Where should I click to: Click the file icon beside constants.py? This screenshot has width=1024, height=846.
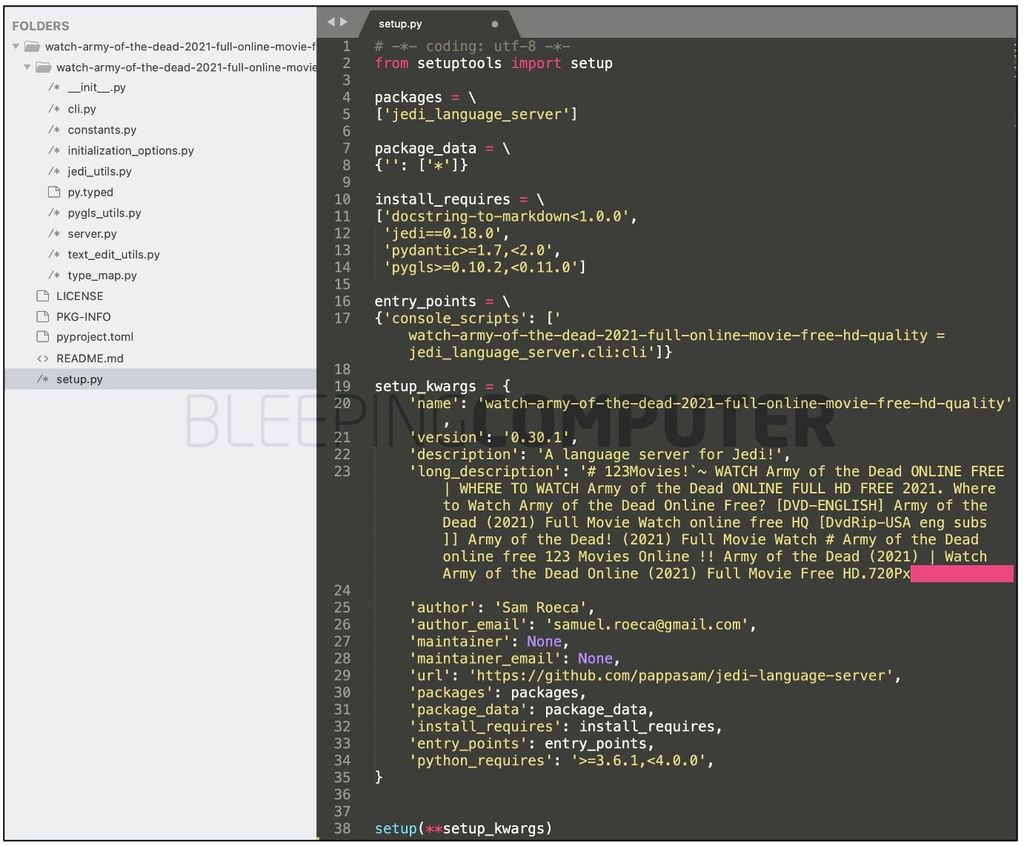click(x=55, y=130)
